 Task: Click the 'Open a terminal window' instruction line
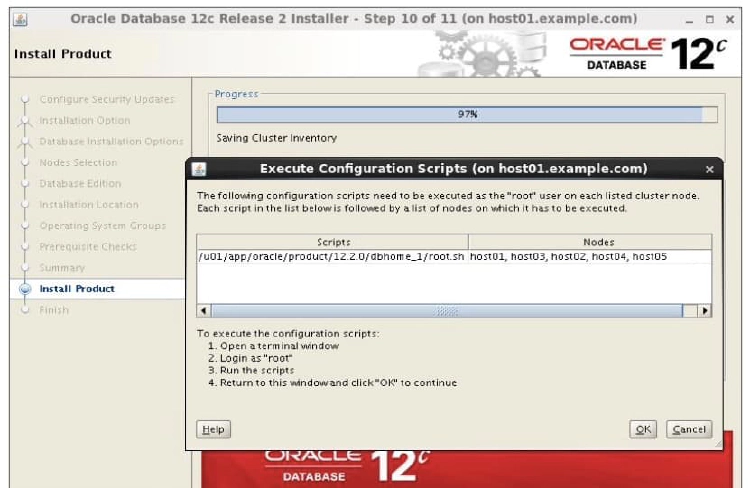coord(274,345)
